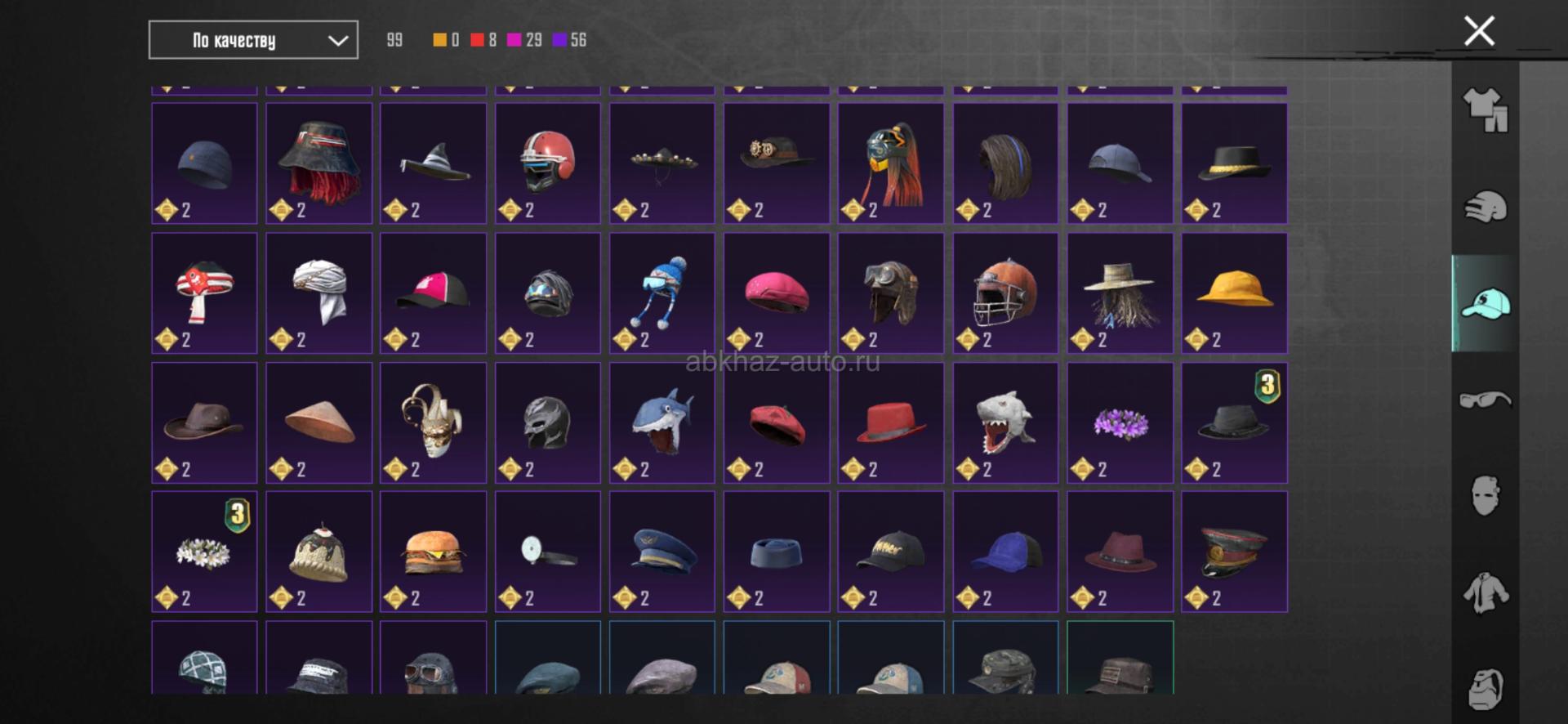Select the purple flower wreath
This screenshot has width=1568, height=724.
1120,422
